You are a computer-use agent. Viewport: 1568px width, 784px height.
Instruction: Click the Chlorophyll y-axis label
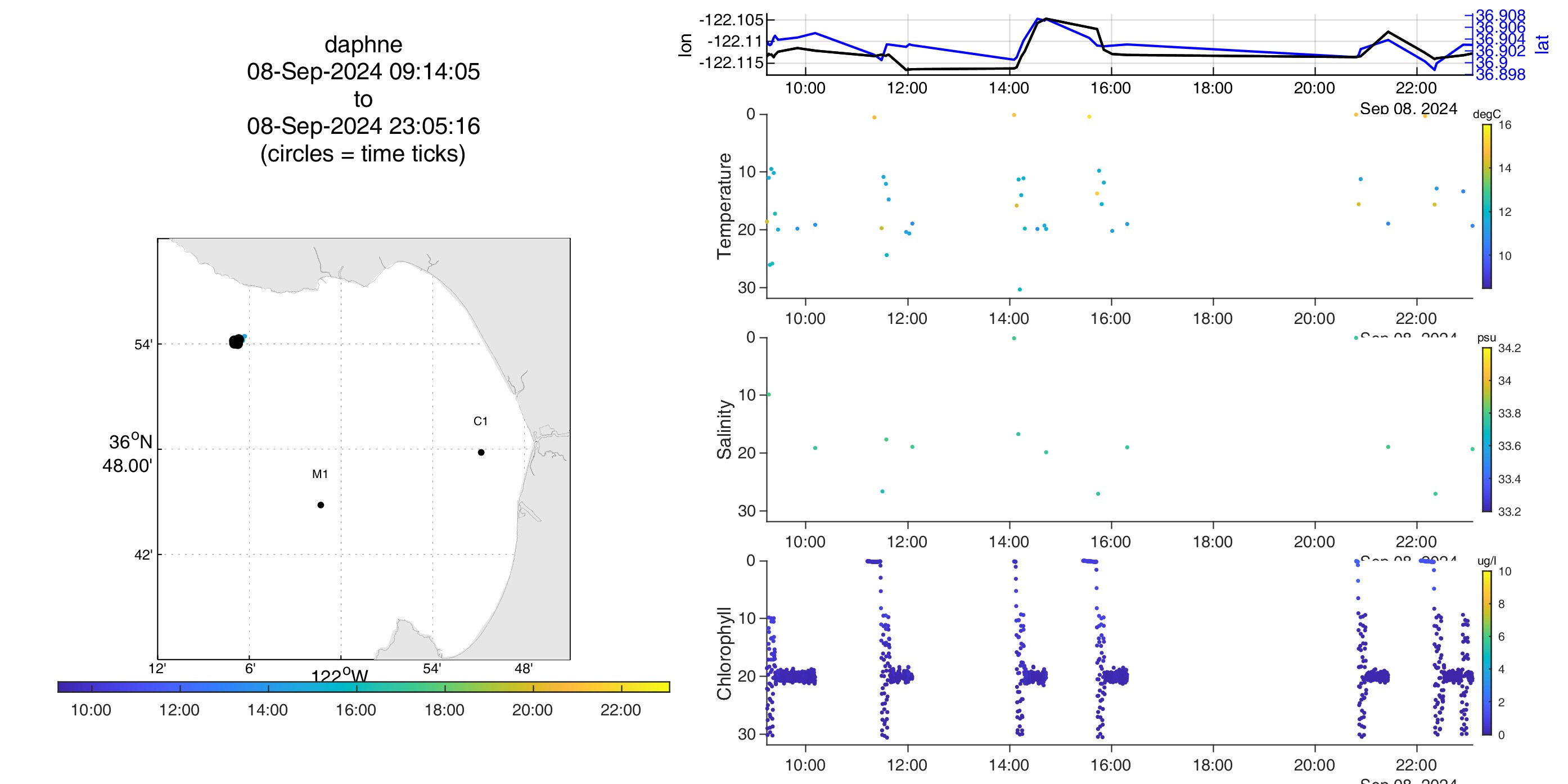724,653
